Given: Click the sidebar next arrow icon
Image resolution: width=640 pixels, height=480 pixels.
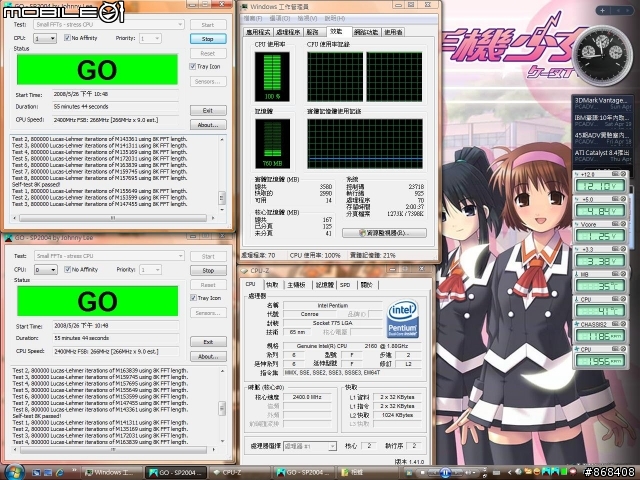Looking at the screenshot, I should (x=629, y=11).
